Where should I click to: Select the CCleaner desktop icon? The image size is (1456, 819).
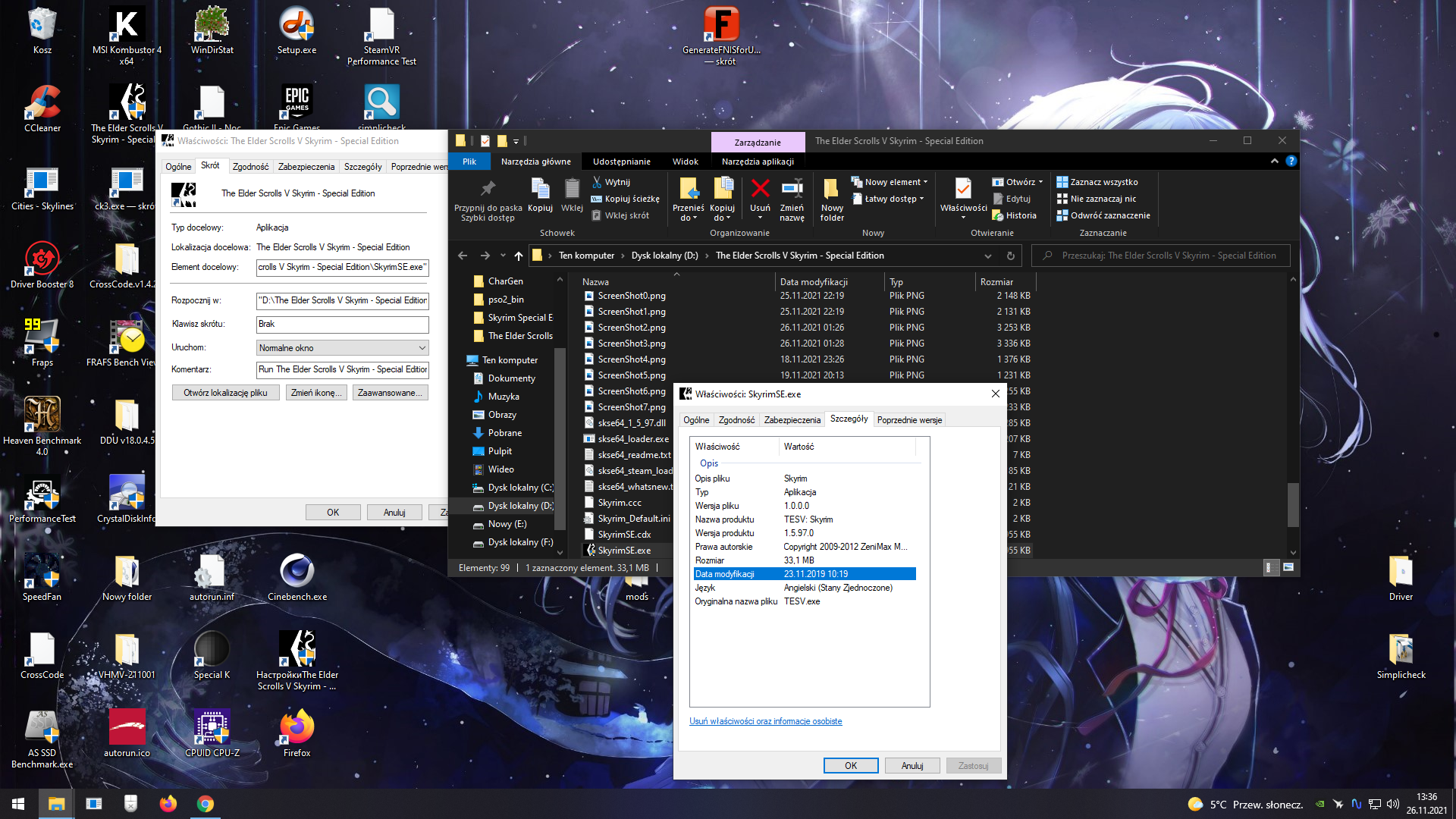[42, 109]
